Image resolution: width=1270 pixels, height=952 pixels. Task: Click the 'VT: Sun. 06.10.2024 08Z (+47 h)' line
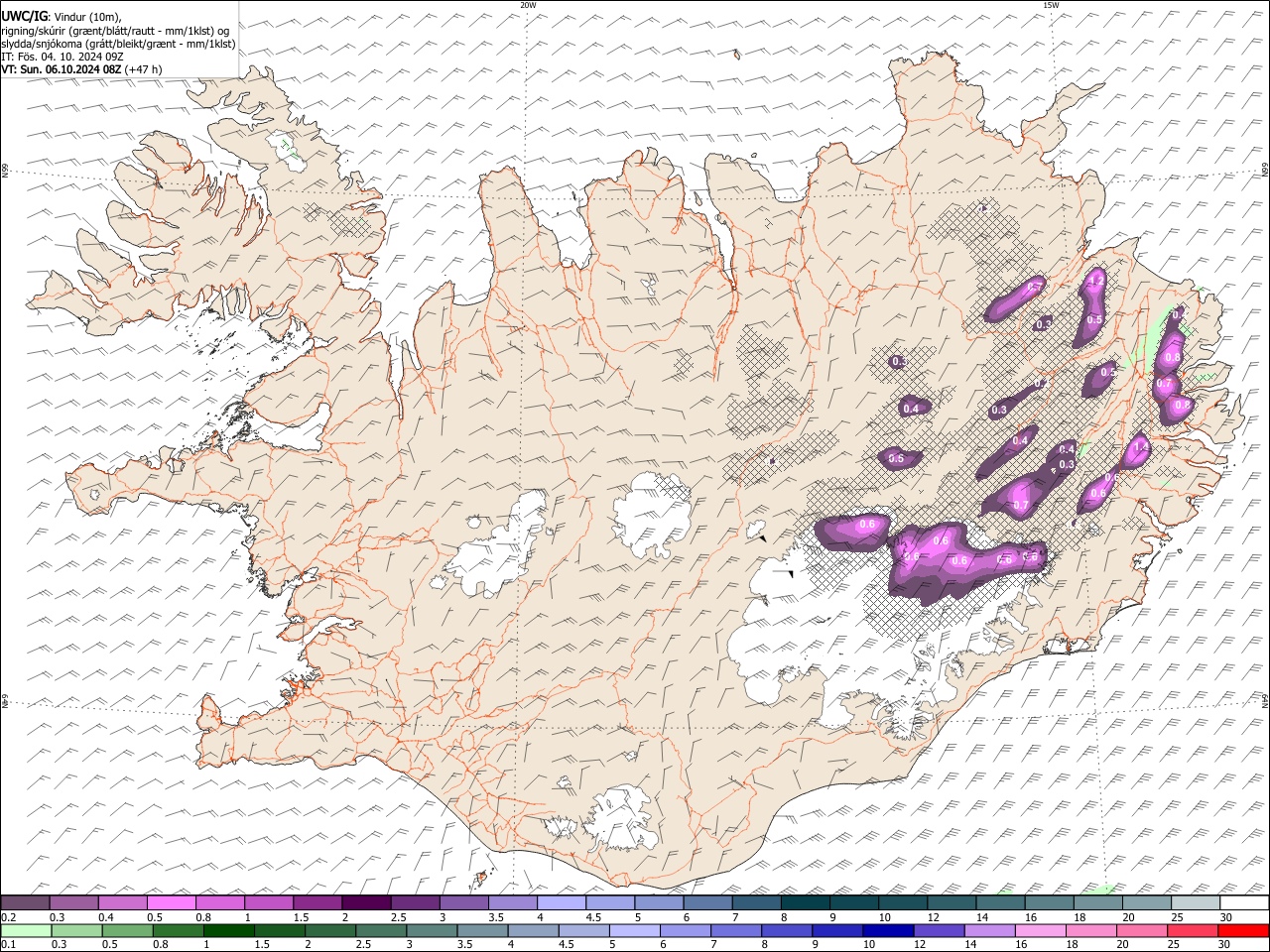[x=82, y=69]
